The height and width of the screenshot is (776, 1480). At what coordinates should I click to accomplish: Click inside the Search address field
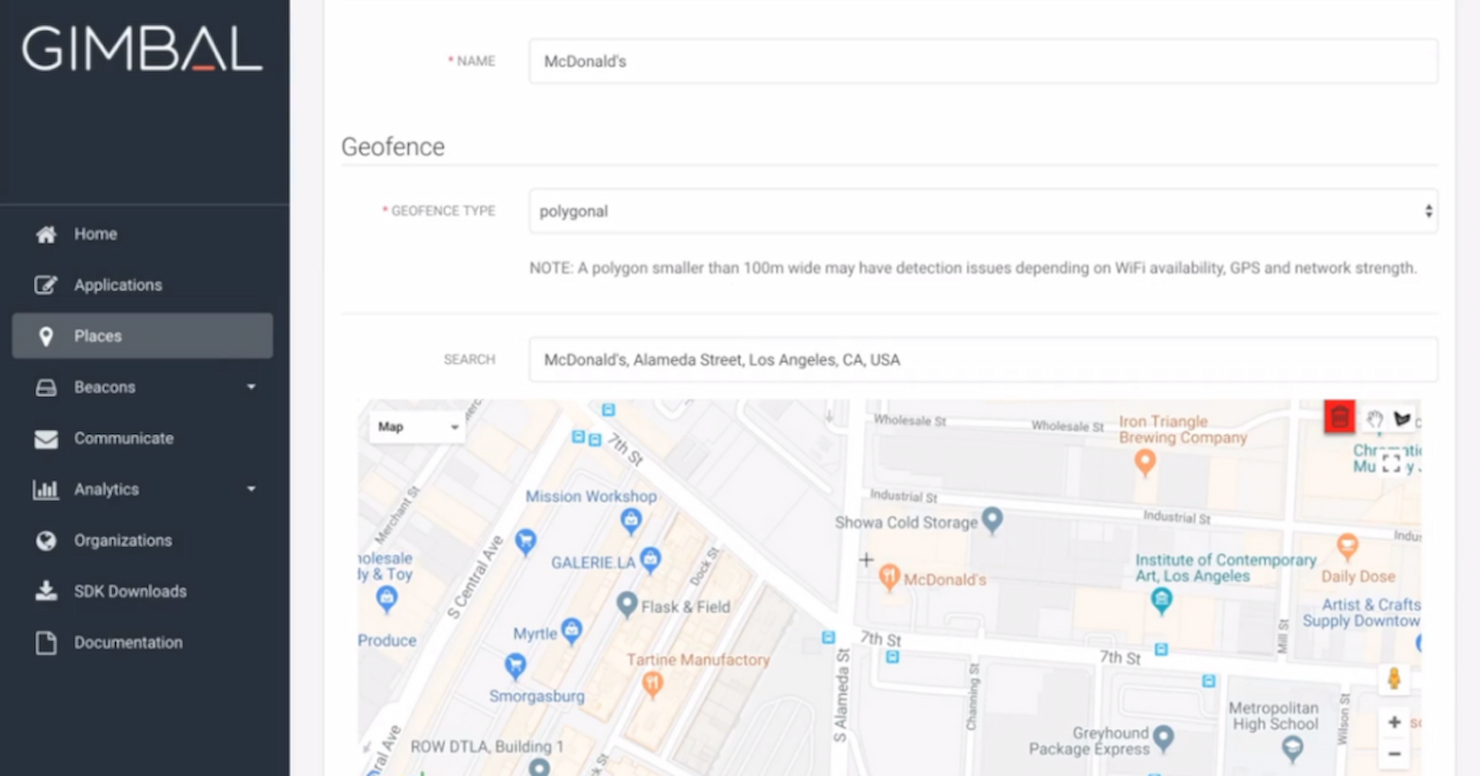(x=982, y=359)
